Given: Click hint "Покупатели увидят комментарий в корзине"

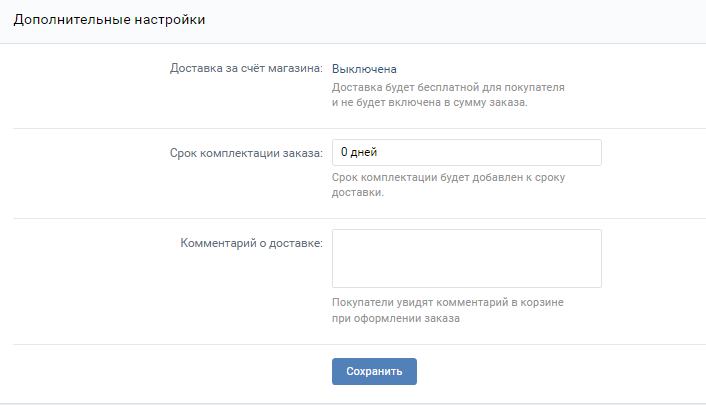Looking at the screenshot, I should pyautogui.click(x=453, y=303).
